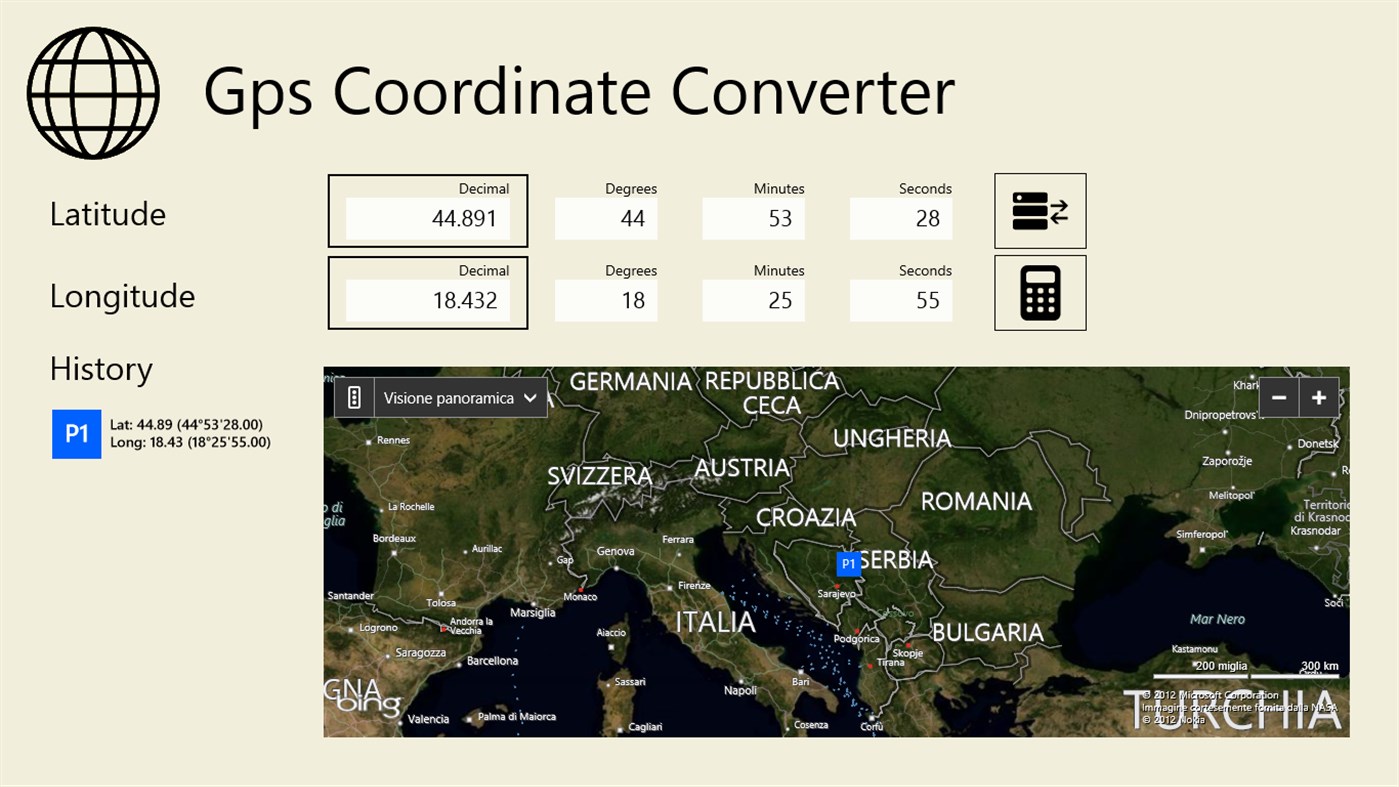Select the P1 pin marker on the map
This screenshot has width=1399, height=787.
(848, 563)
